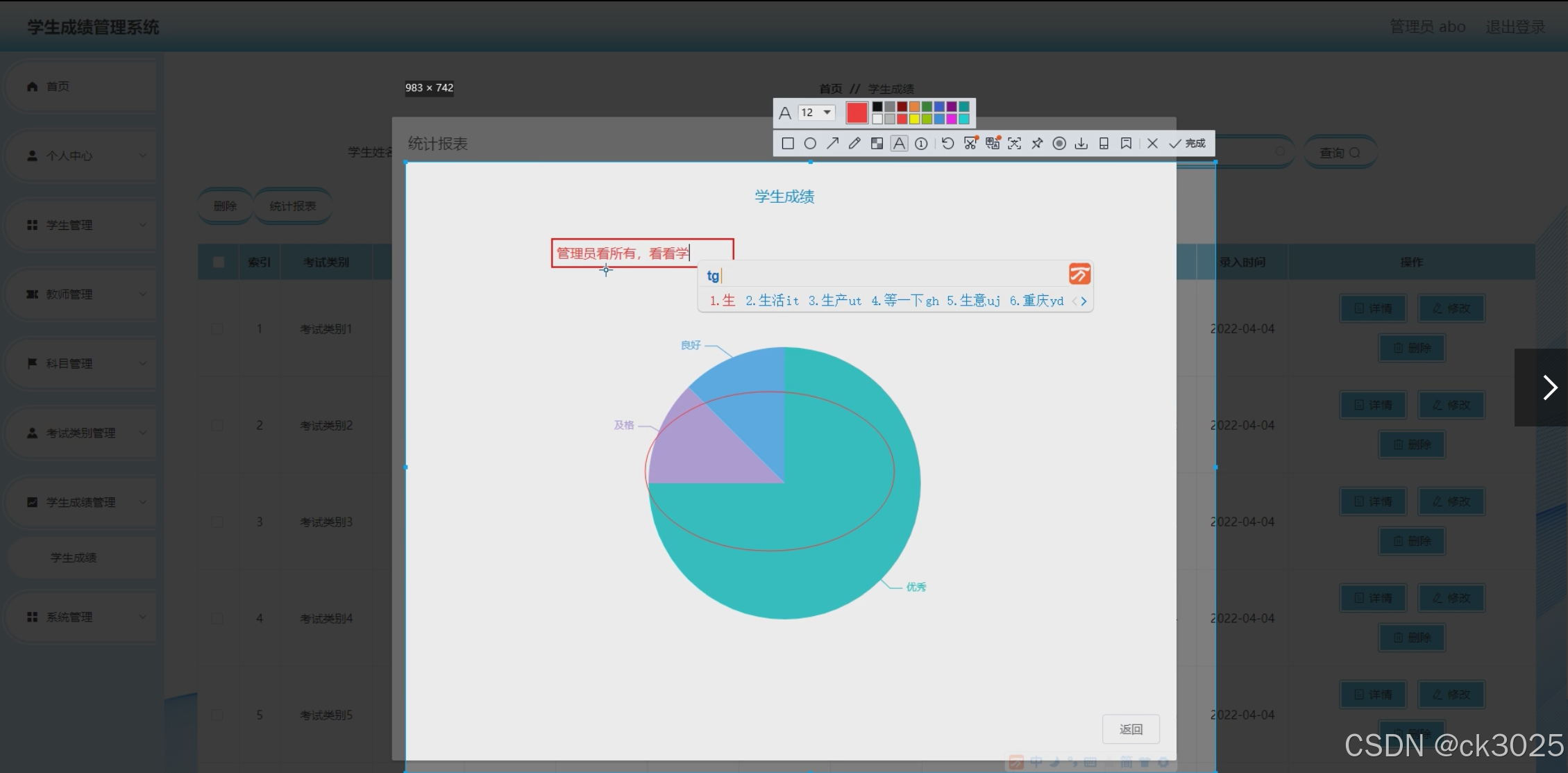Tick the table header select-all checkbox
The width and height of the screenshot is (1568, 773).
(219, 262)
